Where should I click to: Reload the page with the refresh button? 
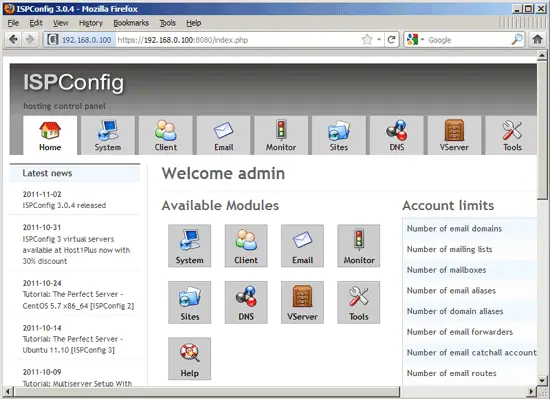(391, 40)
